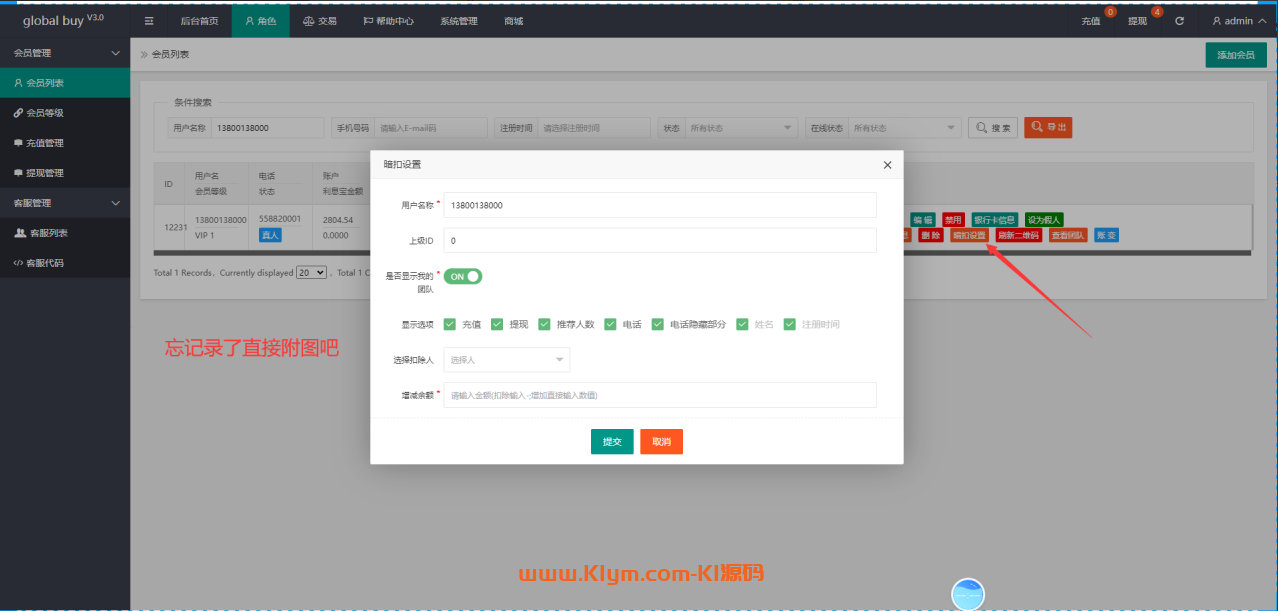1278x611 pixels.
Task: Open the 在线状态 status dropdown
Action: coord(898,128)
